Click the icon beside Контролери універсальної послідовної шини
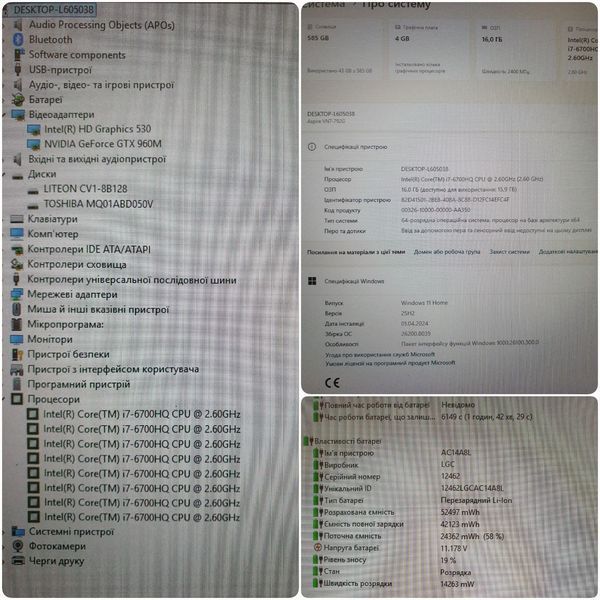This screenshot has width=600, height=600. click(x=16, y=279)
